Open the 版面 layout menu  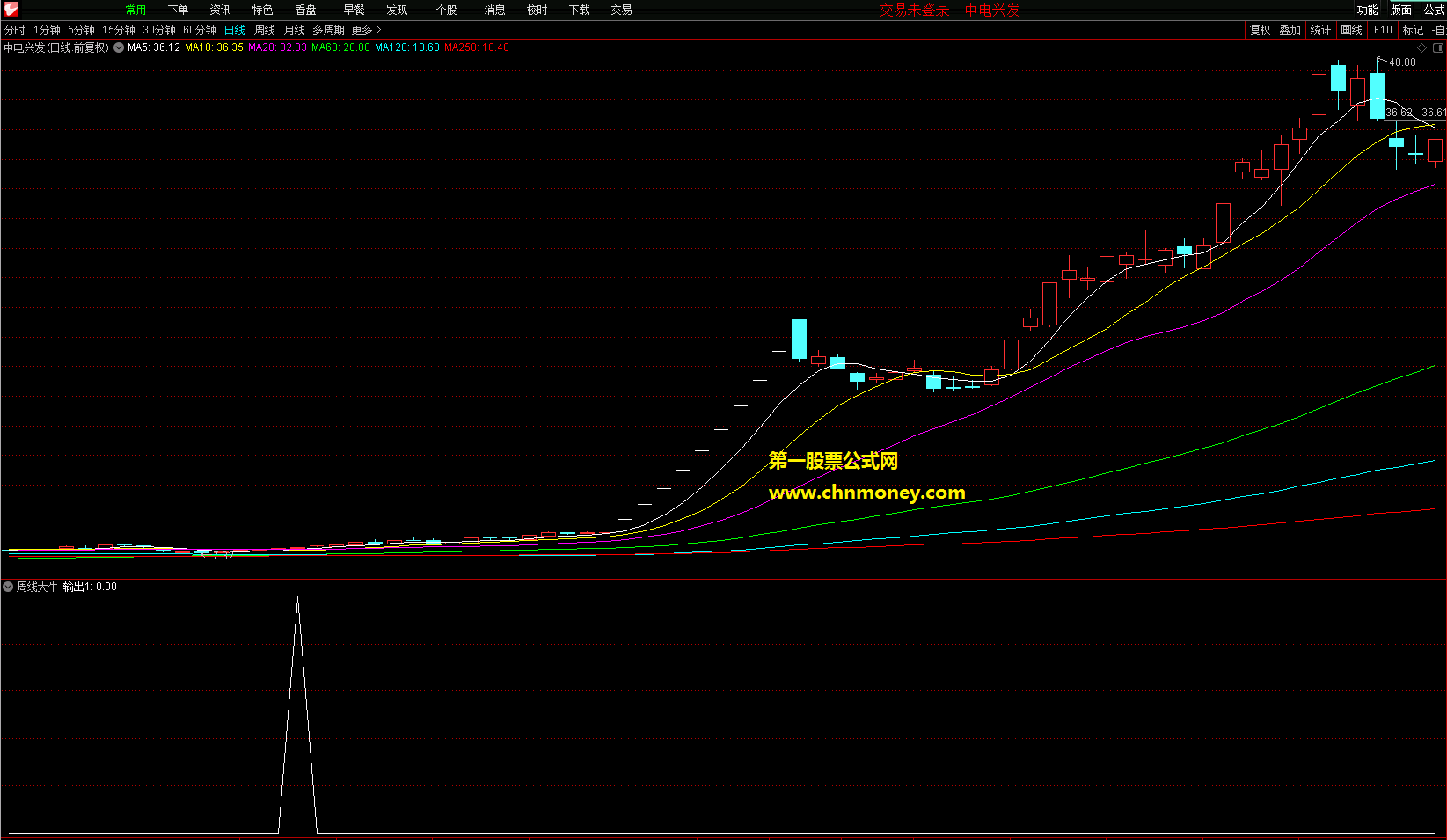coord(1400,10)
